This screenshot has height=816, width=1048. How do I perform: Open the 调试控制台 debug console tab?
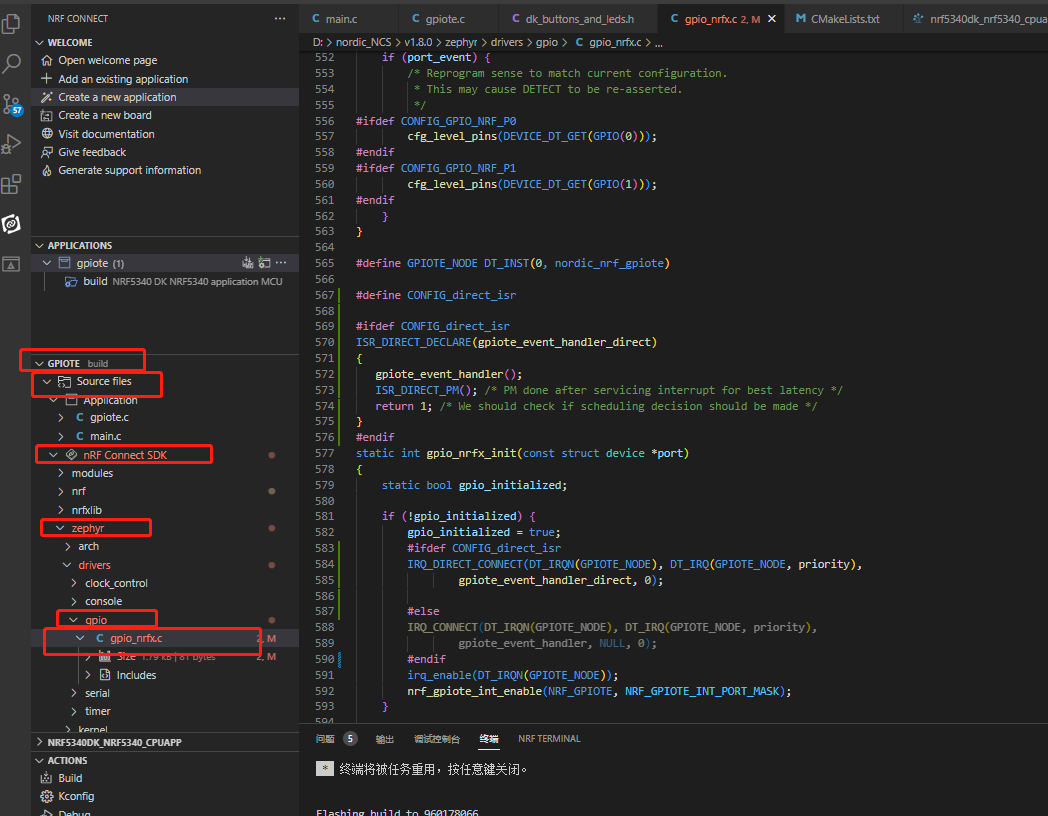tap(436, 738)
